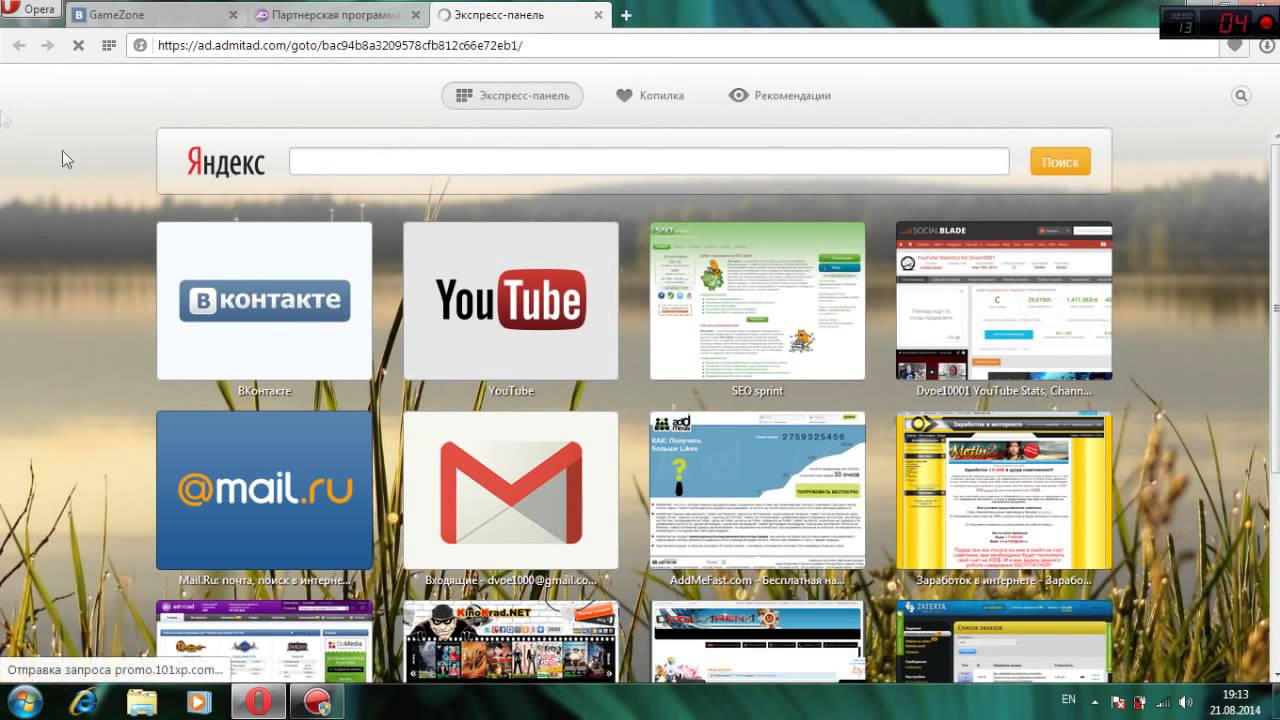This screenshot has width=1280, height=720.
Task: Switch to the GameZone tab
Action: click(x=155, y=15)
